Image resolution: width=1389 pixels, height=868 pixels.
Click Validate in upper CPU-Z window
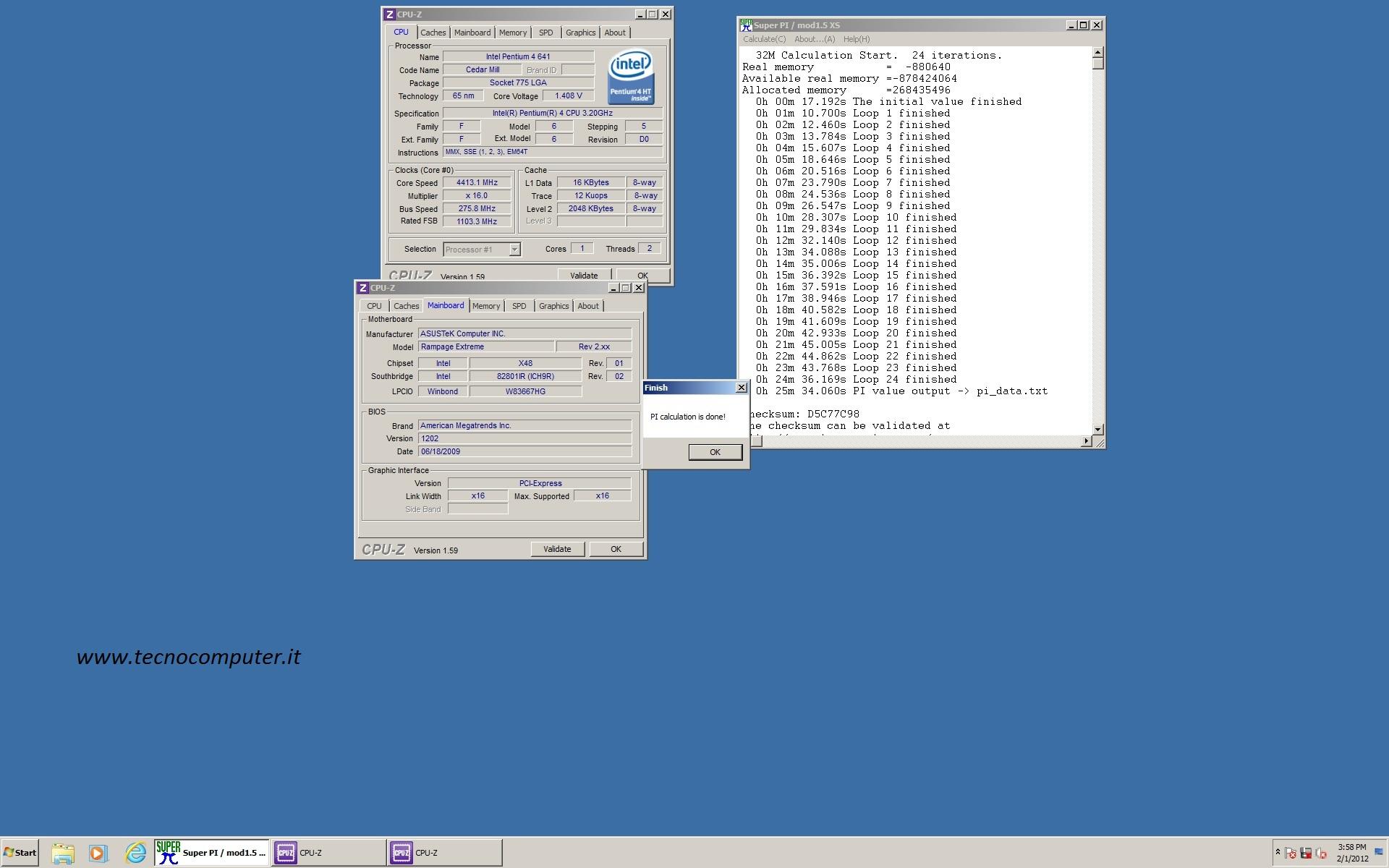[584, 276]
